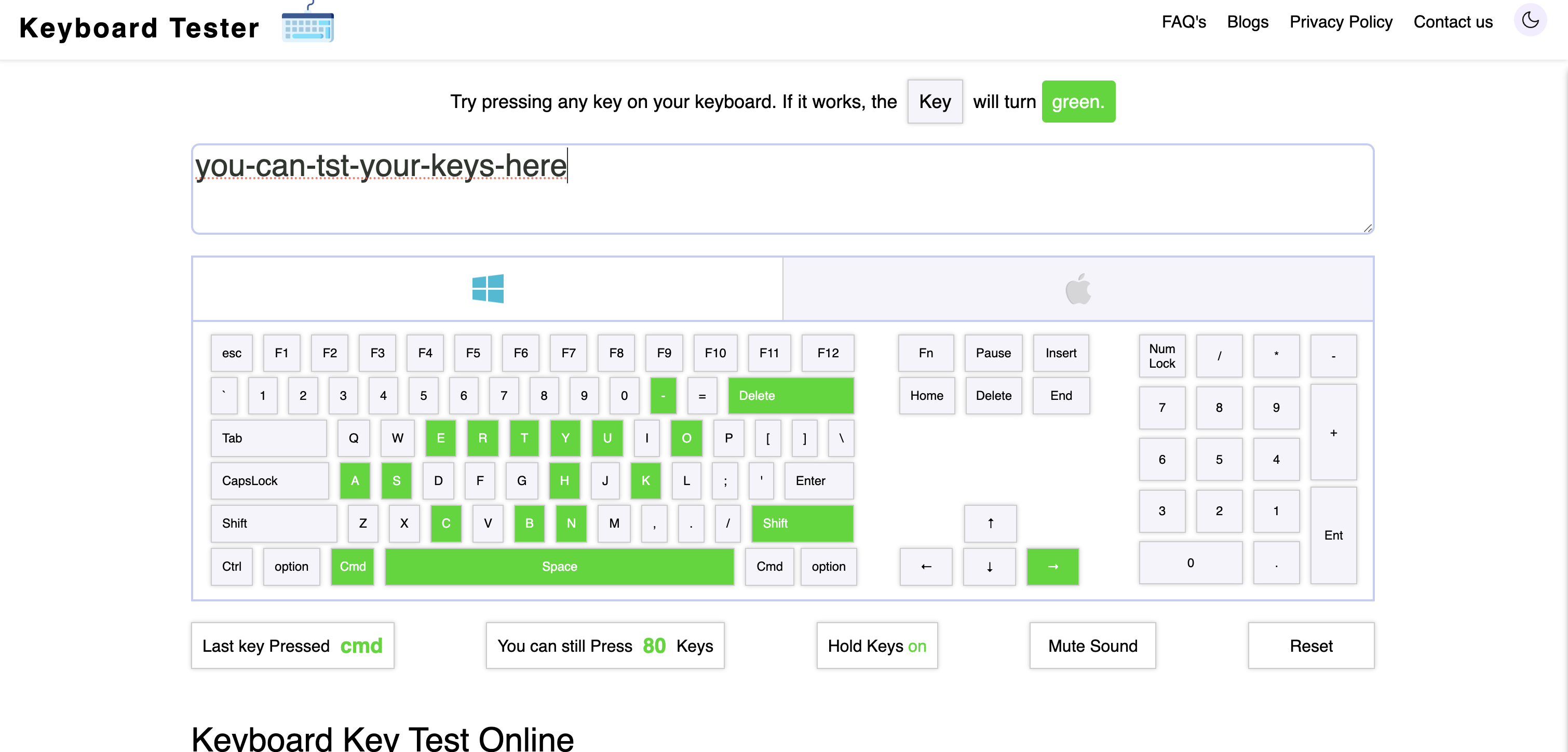The width and height of the screenshot is (1568, 752).
Task: Click the green Delete key in number row
Action: (x=791, y=396)
